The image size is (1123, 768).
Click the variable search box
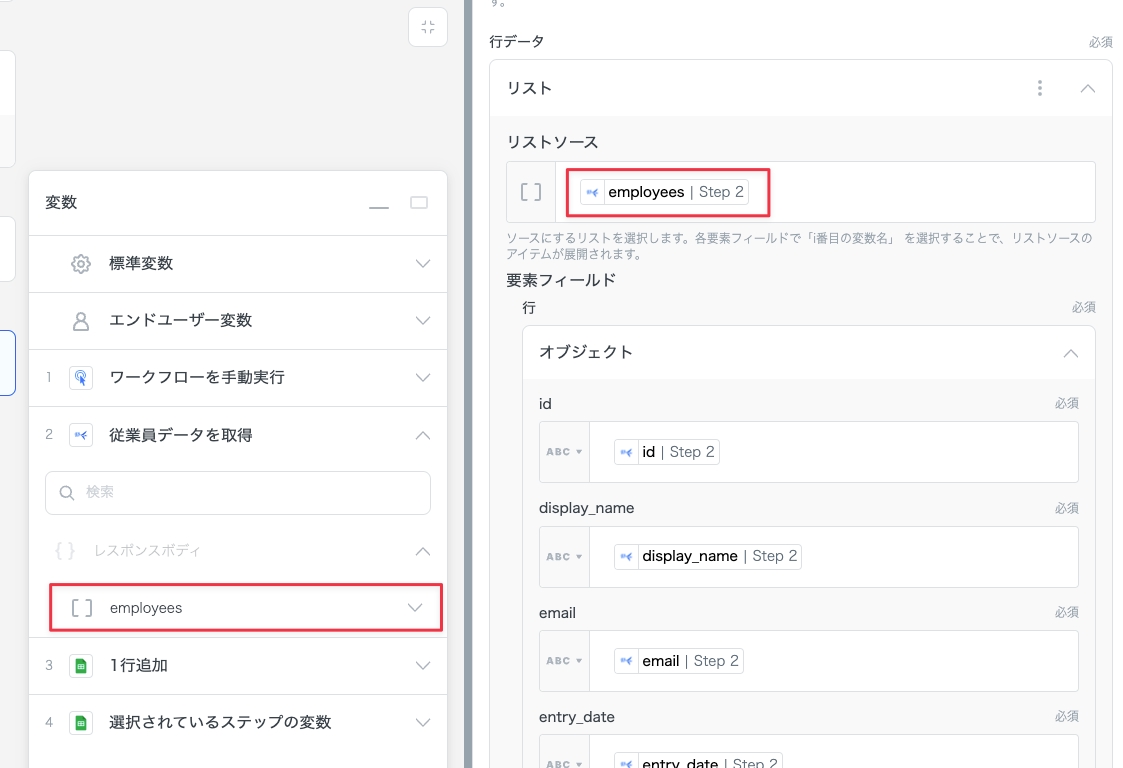pos(238,493)
